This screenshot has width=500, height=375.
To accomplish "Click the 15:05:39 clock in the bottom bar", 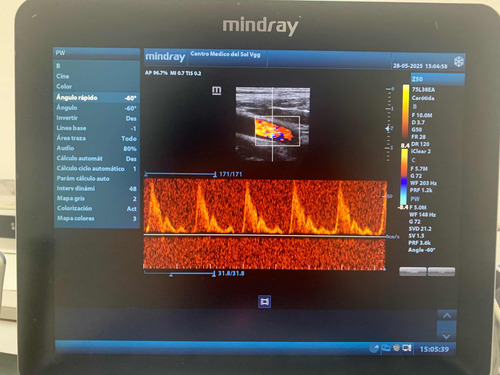I will click(x=434, y=349).
